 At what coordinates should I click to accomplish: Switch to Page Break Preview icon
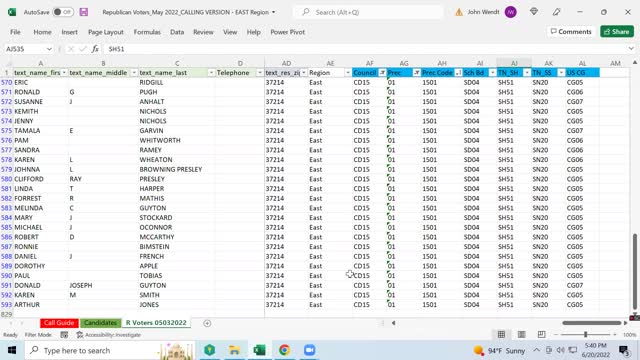[541, 334]
